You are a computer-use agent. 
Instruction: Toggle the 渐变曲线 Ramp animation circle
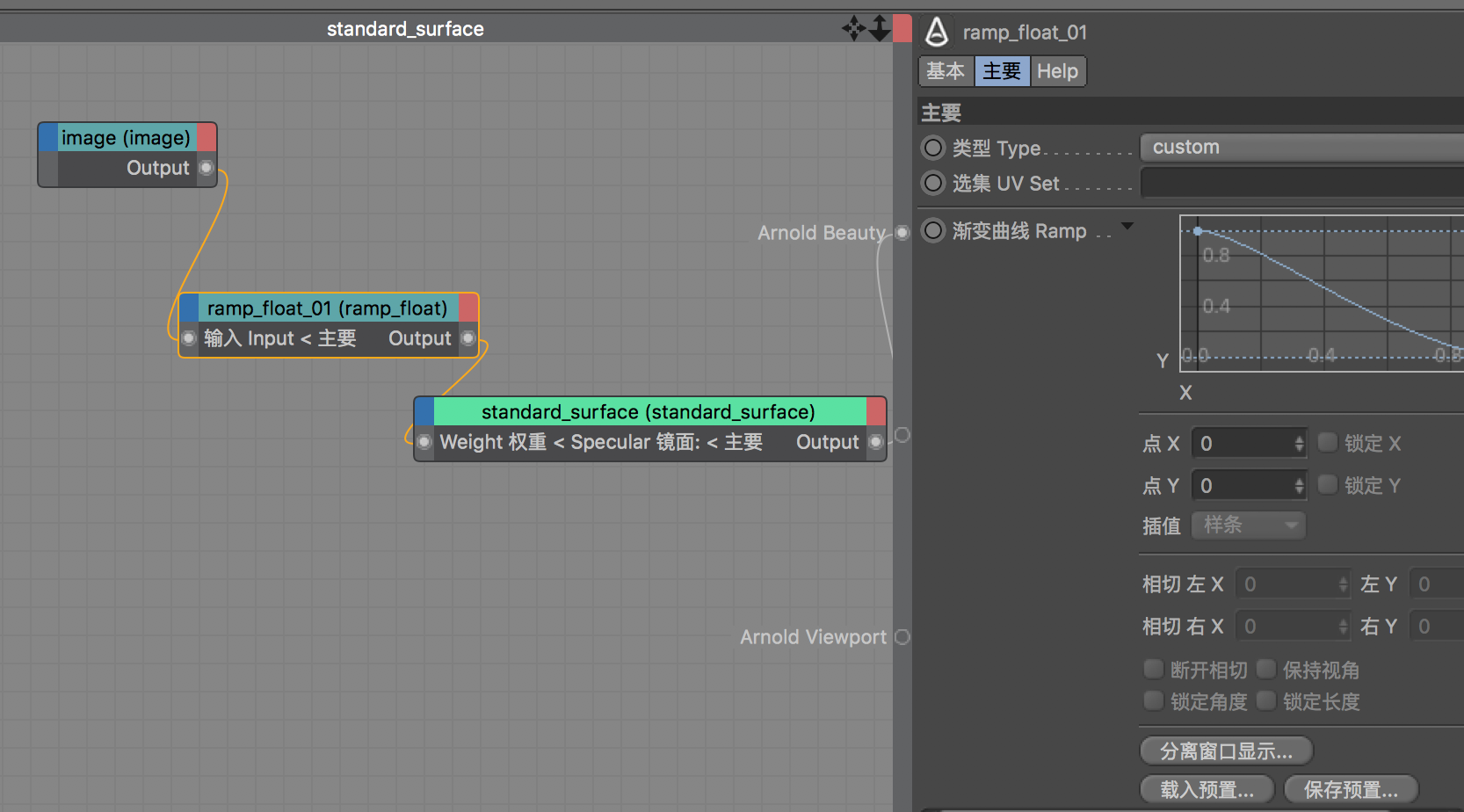point(933,230)
